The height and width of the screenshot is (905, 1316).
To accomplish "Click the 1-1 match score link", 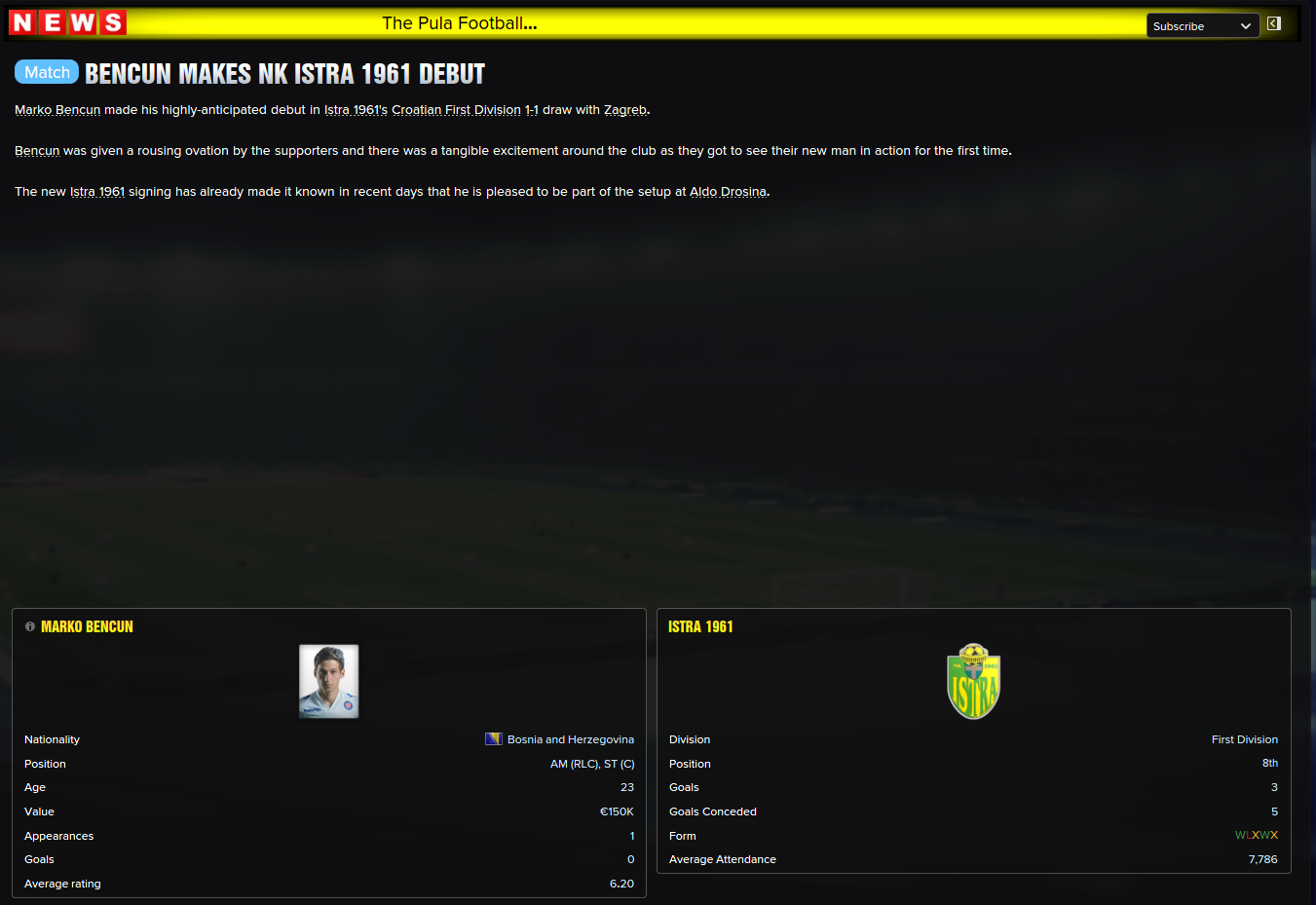I will 532,110.
